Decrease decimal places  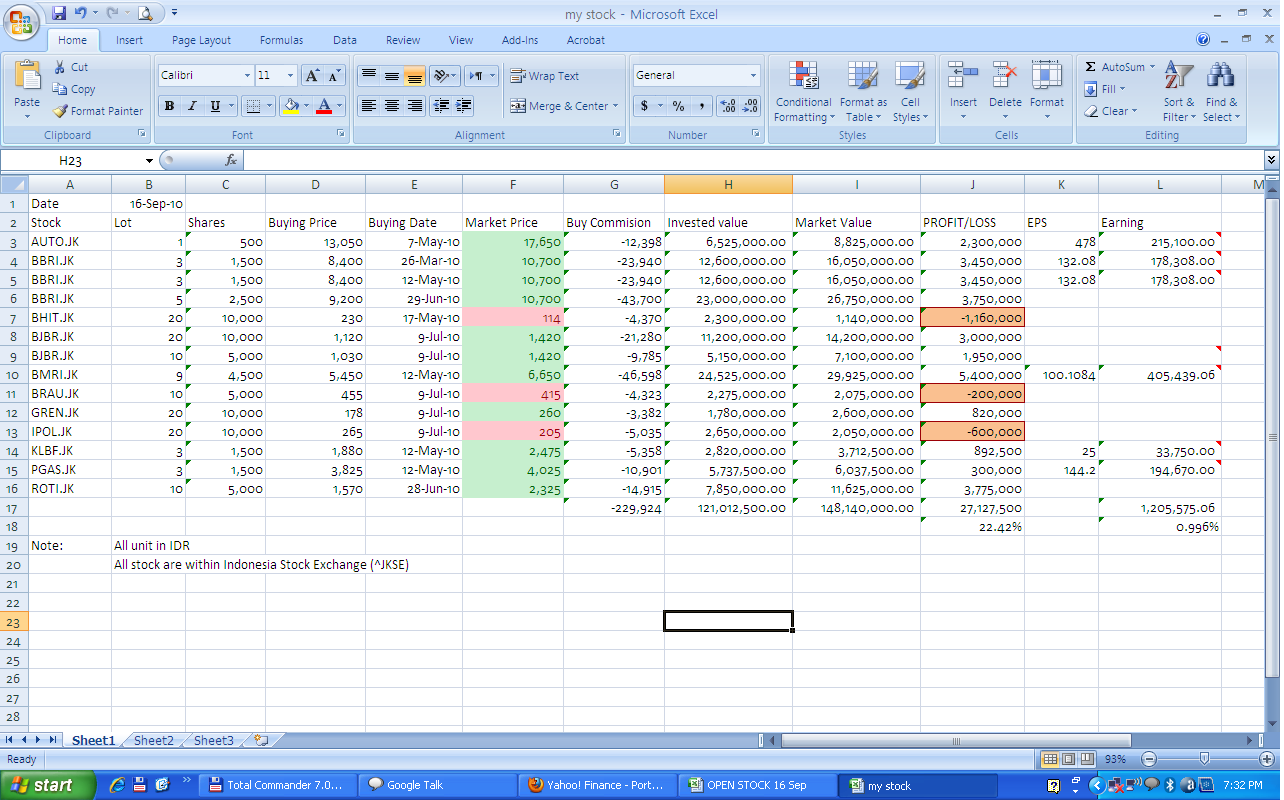coord(751,106)
